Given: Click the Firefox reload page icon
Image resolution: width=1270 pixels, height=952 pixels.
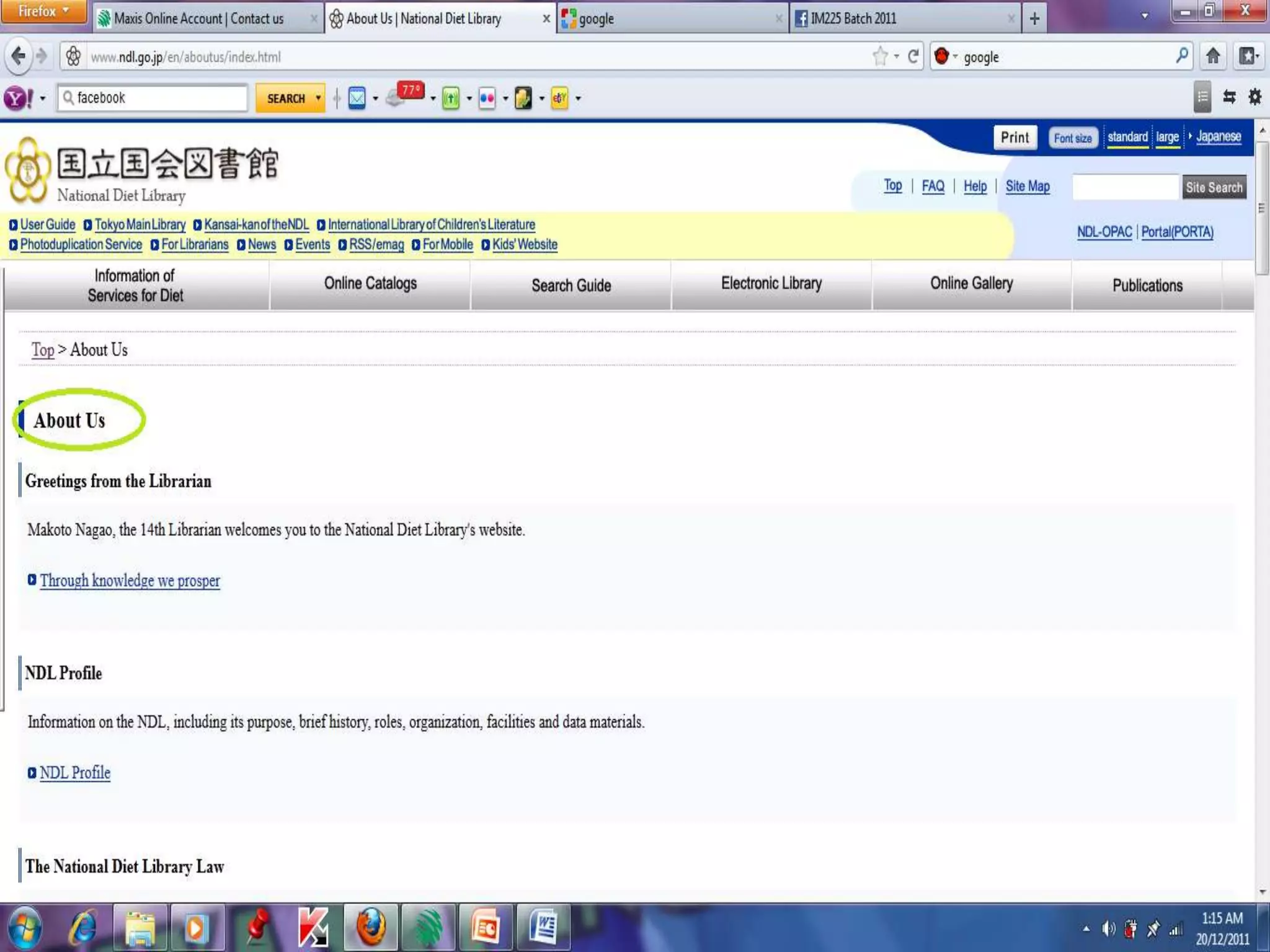Looking at the screenshot, I should [913, 57].
